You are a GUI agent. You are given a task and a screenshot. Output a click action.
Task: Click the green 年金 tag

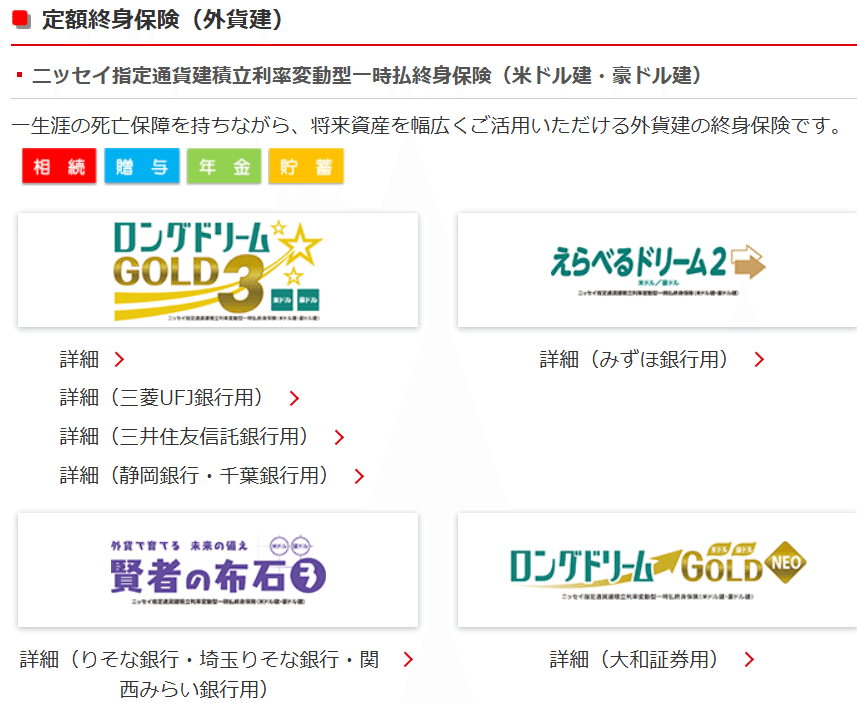[224, 166]
